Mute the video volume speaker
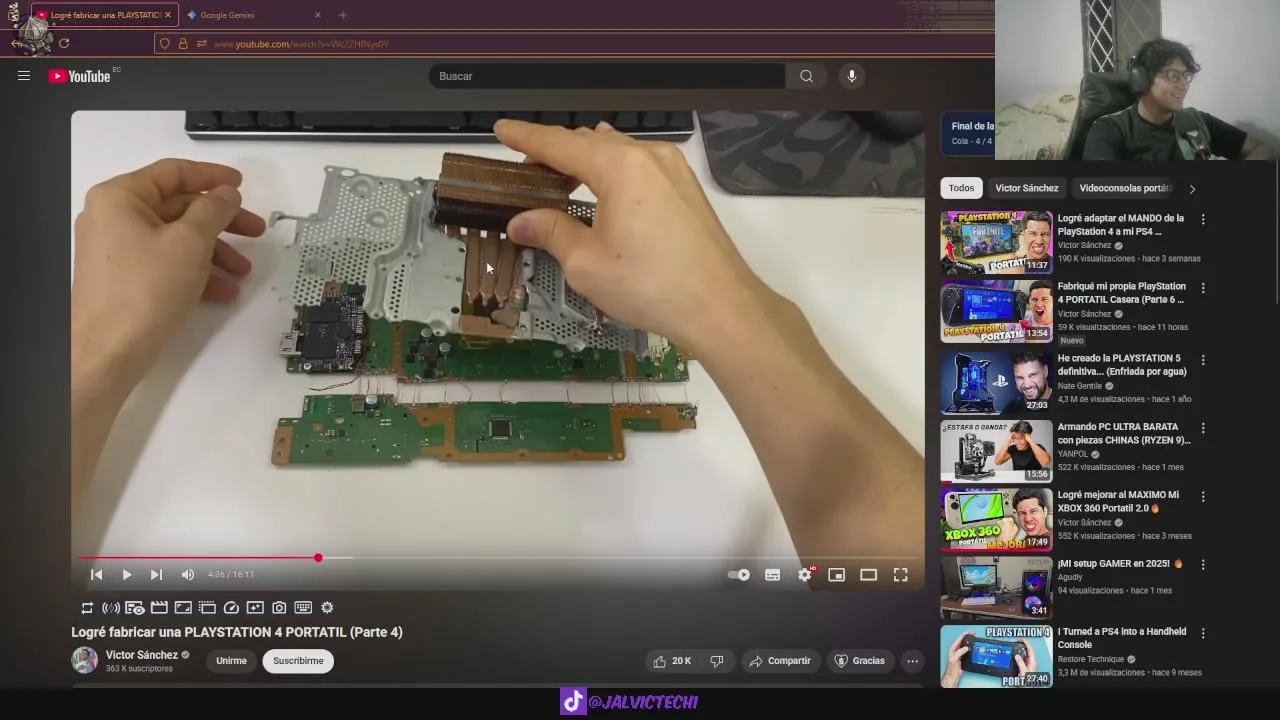Screen dimensions: 1280x720 point(187,574)
